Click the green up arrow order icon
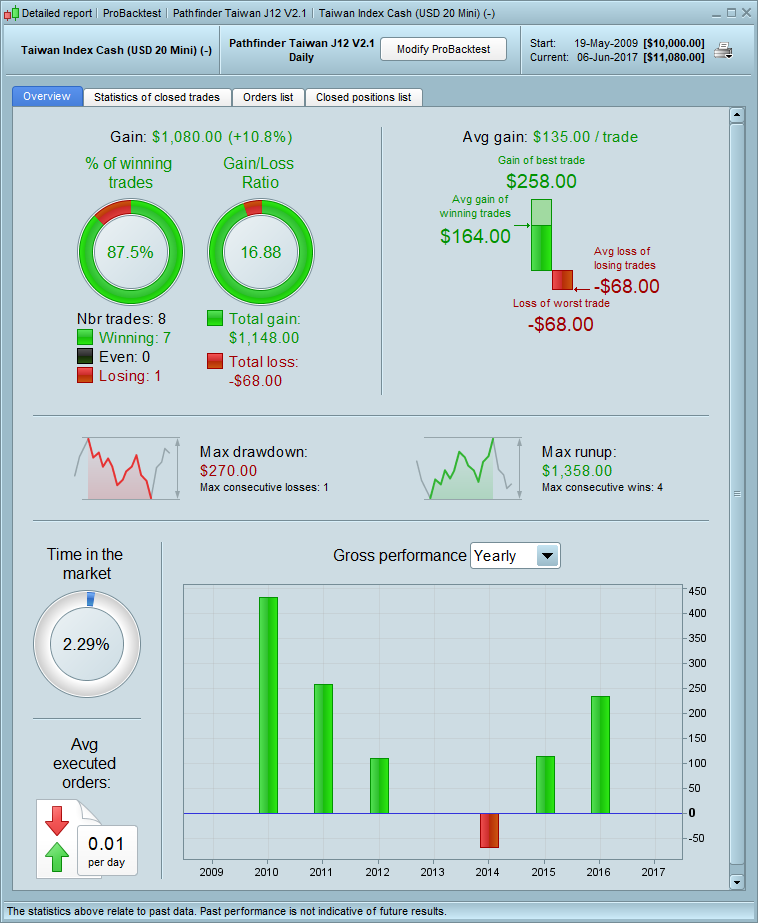Image resolution: width=758 pixels, height=923 pixels. pos(57,856)
